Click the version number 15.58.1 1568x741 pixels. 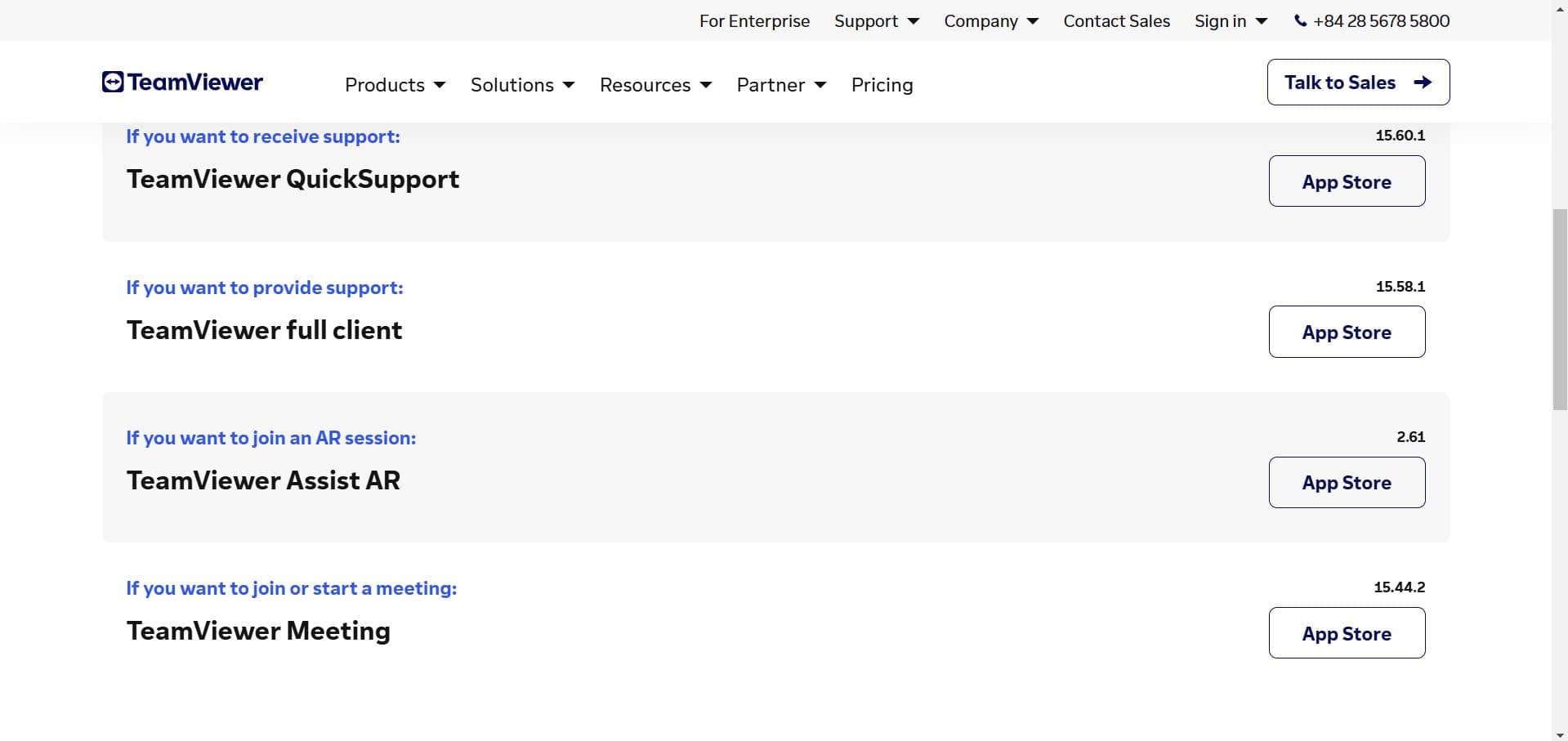(x=1400, y=287)
